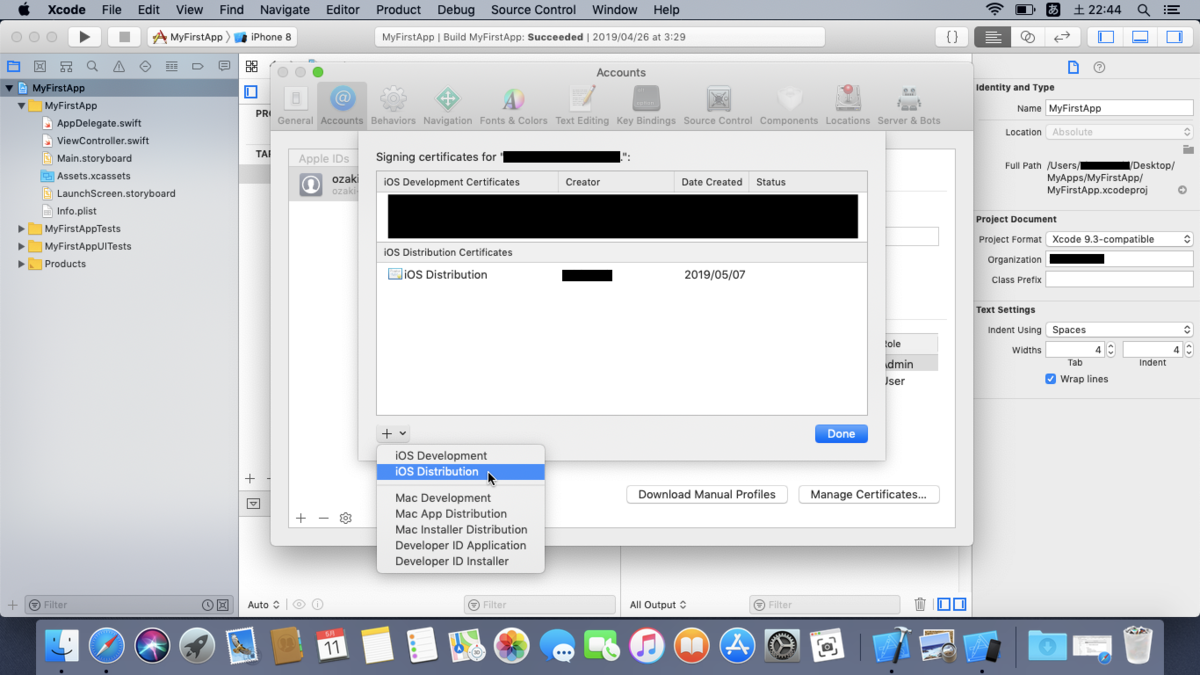Open Source Control preferences tab

click(x=718, y=105)
